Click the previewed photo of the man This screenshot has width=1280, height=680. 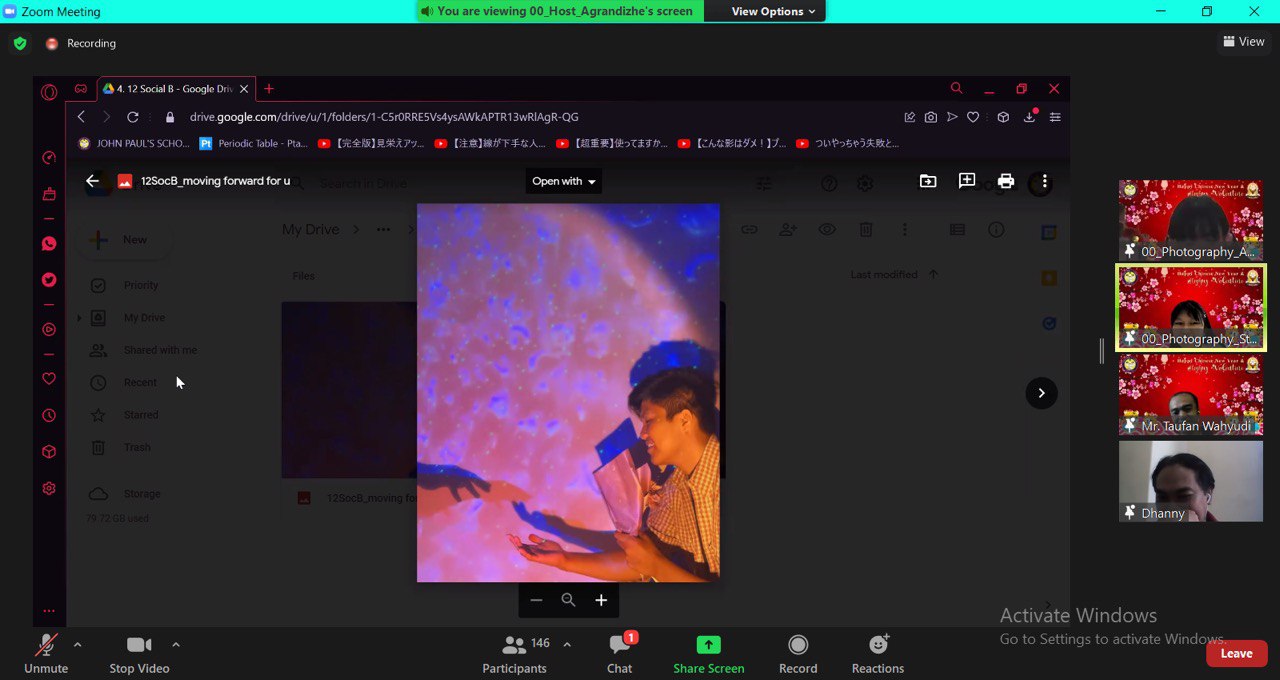(568, 393)
